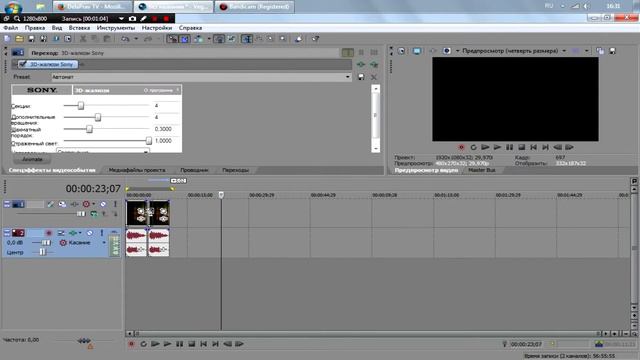Click the external monitor preview icon
The width and height of the screenshot is (640, 360).
click(417, 51)
